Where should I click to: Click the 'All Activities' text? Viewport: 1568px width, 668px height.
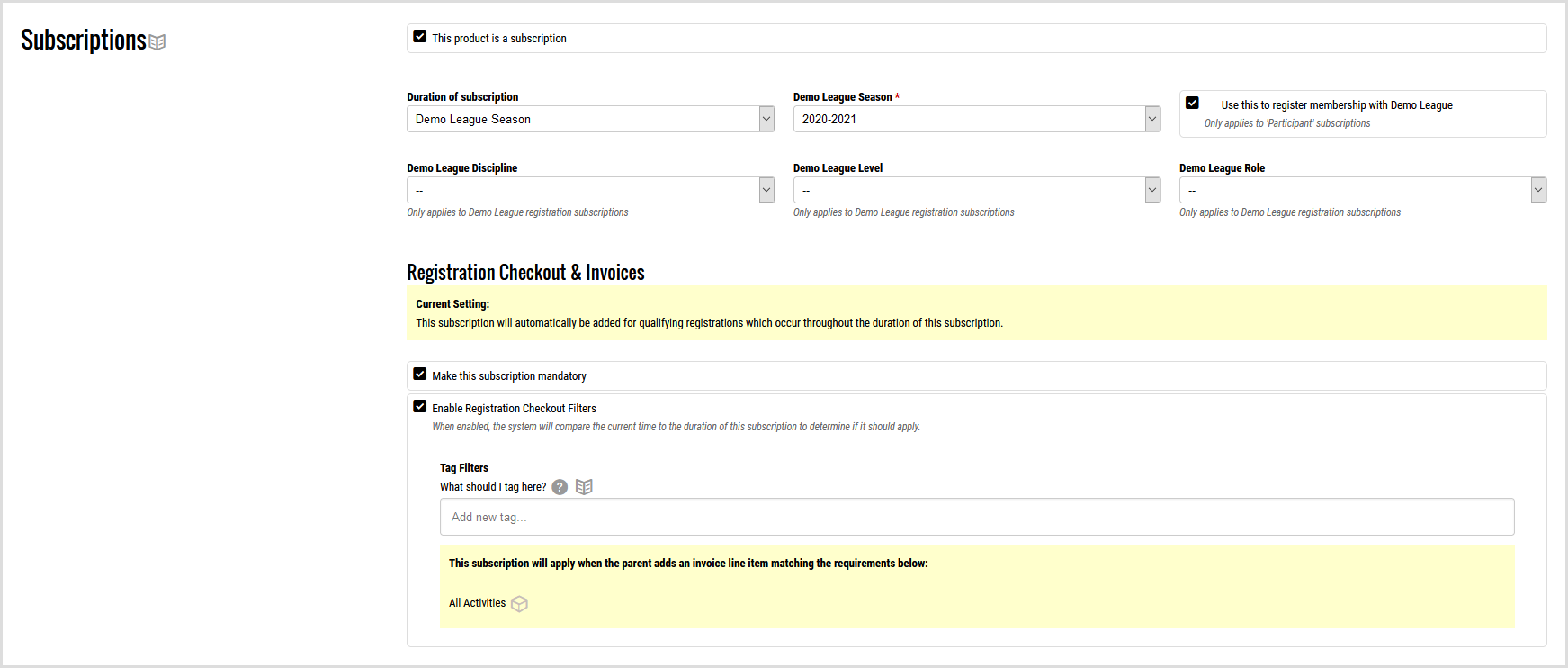pyautogui.click(x=477, y=603)
